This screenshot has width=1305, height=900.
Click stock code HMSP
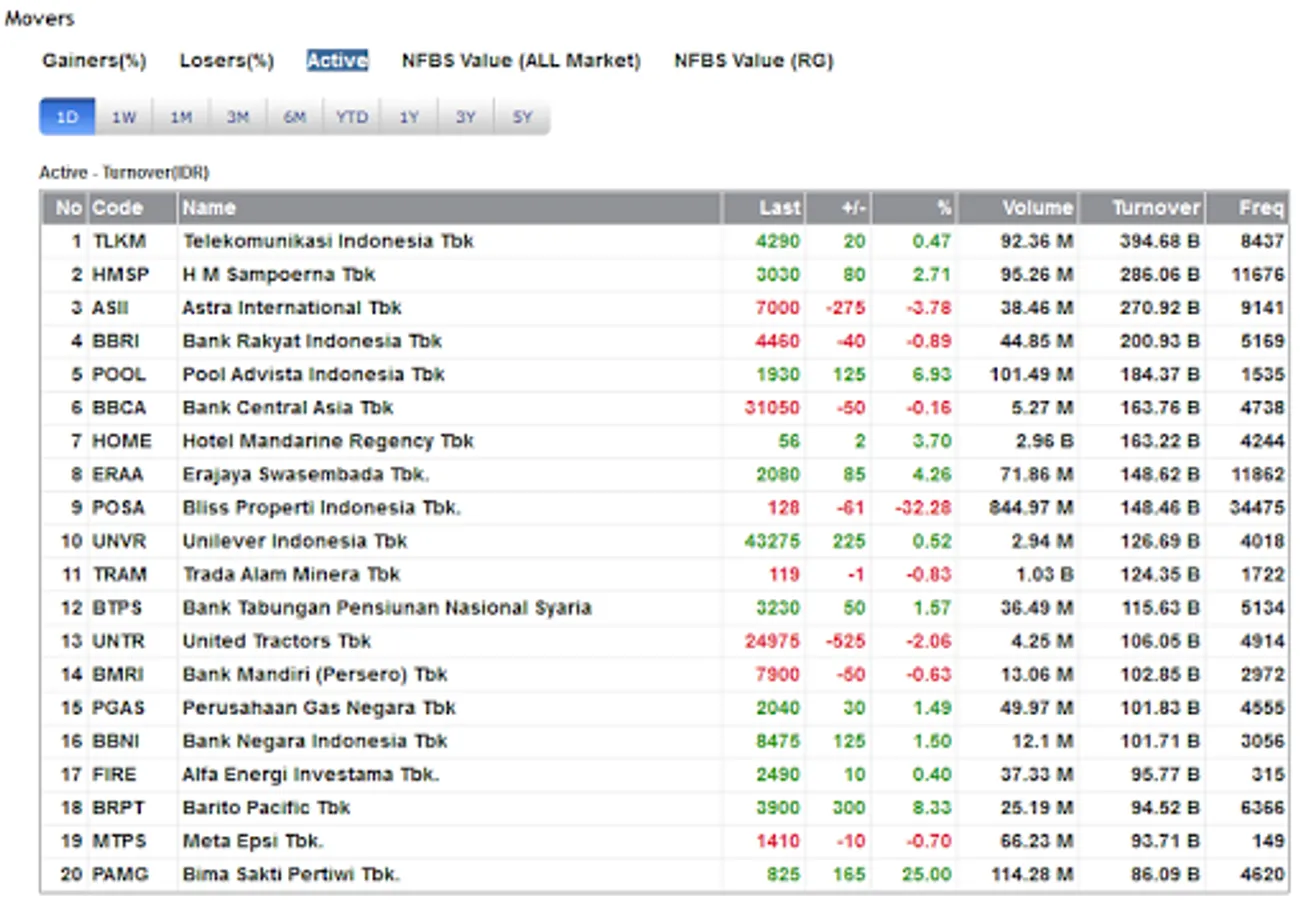point(121,274)
